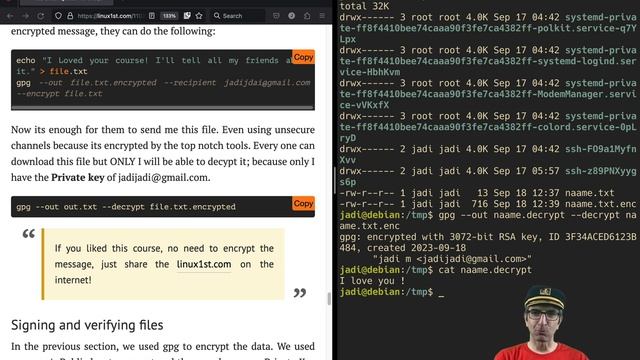This screenshot has height=360, width=640.
Task: Reset the 133% zoom level indicator
Action: (169, 16)
